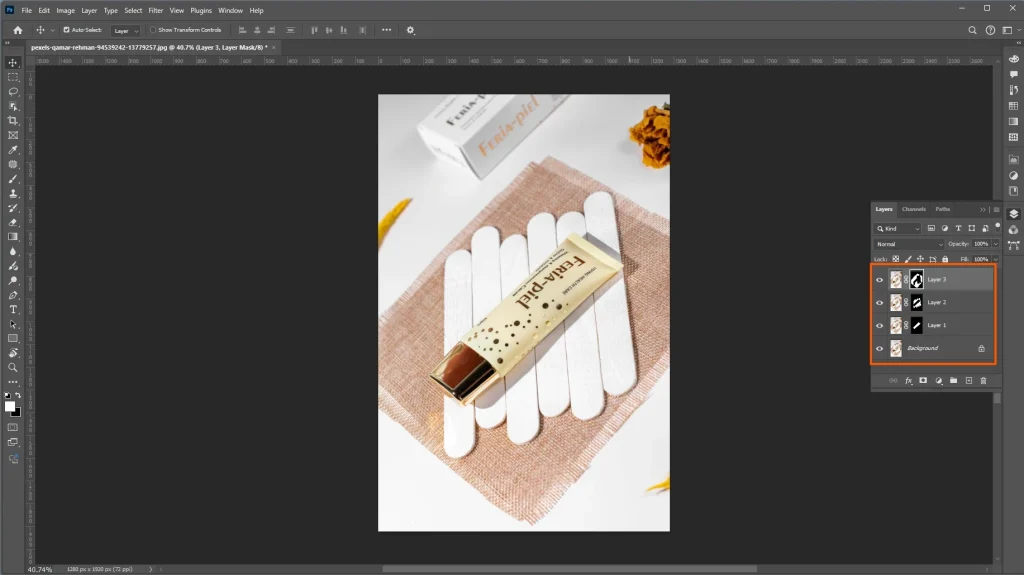Open the Select menu
This screenshot has height=575, width=1024.
click(x=133, y=10)
